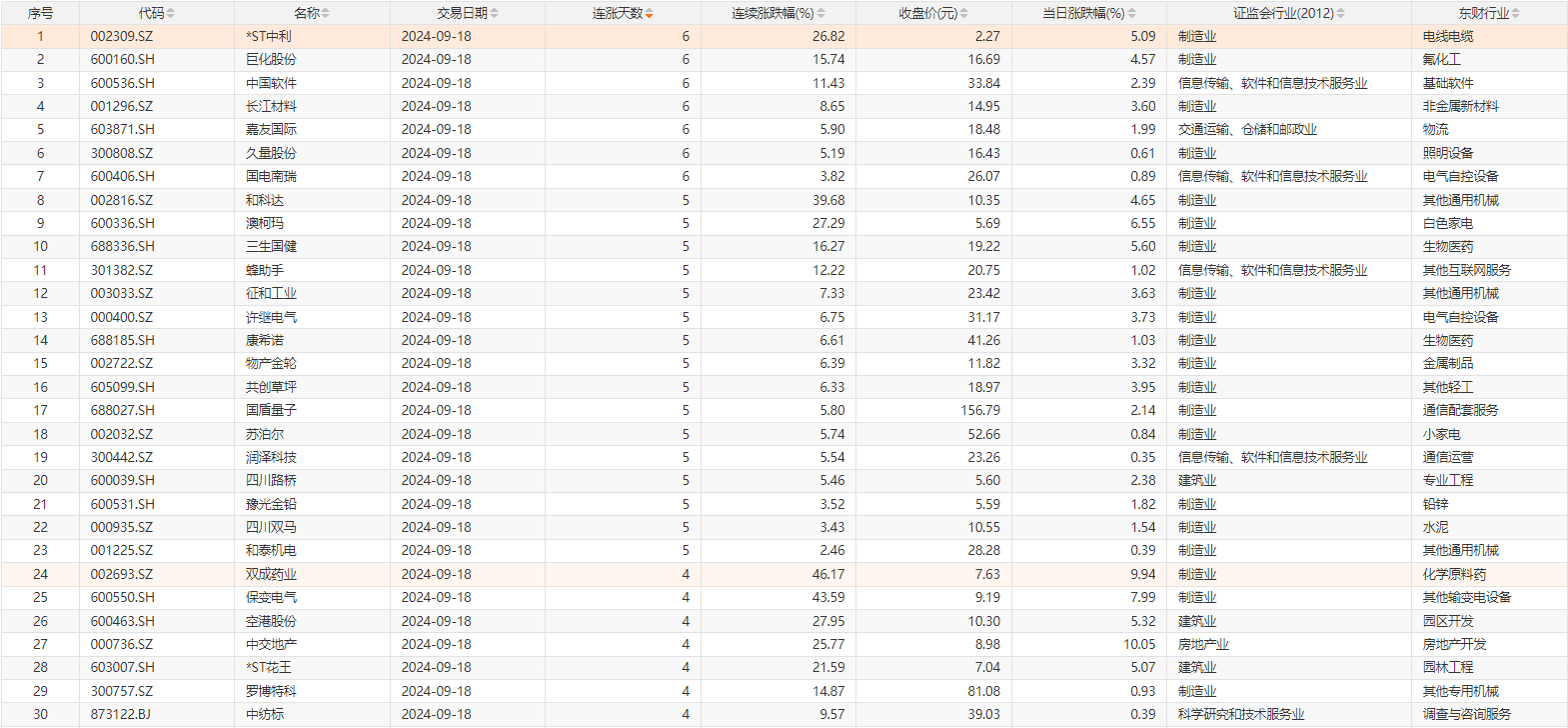Click the 序号 column header
Image resolution: width=1568 pixels, height=728 pixels.
coord(40,14)
